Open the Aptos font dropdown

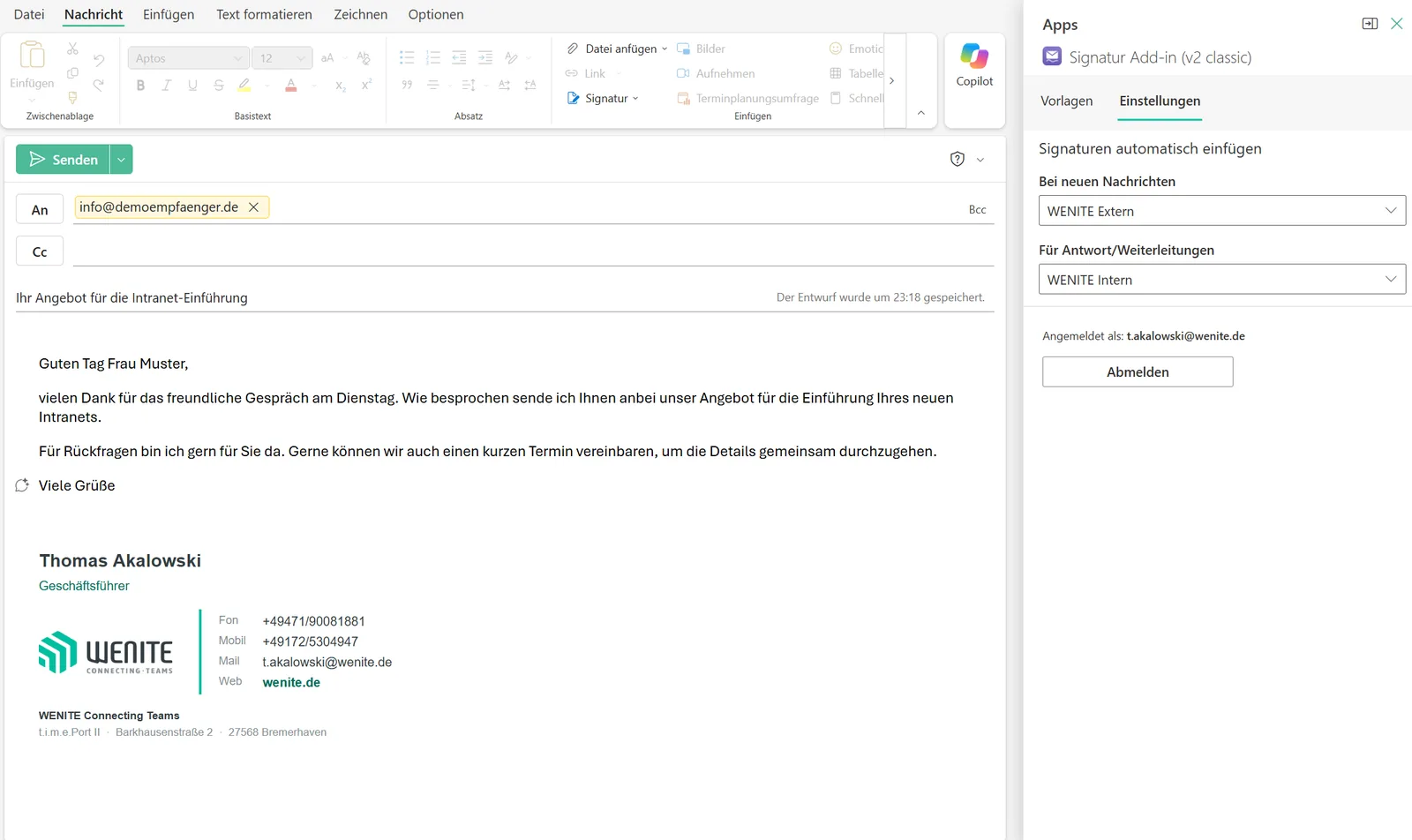tap(189, 58)
